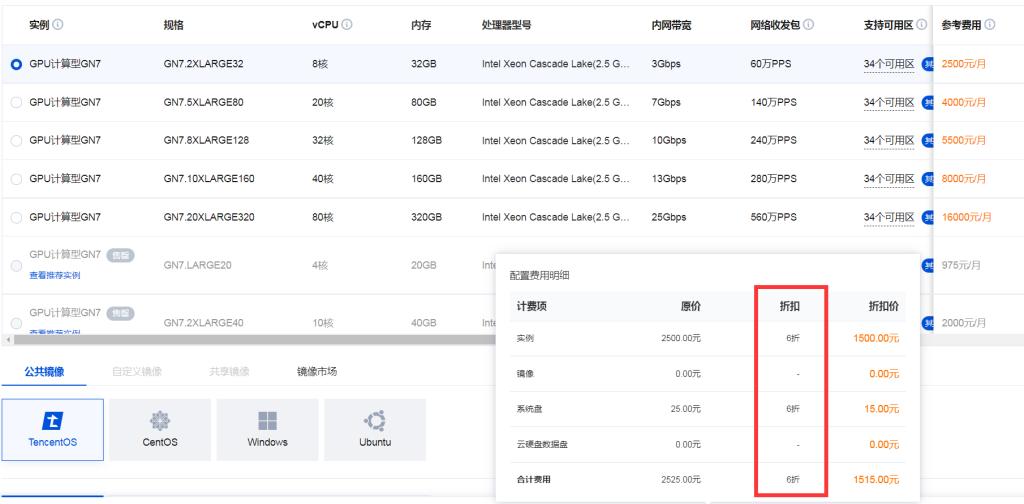
Task: Select the GN7.2XLARGE32 instance radio button
Action: 16,64
